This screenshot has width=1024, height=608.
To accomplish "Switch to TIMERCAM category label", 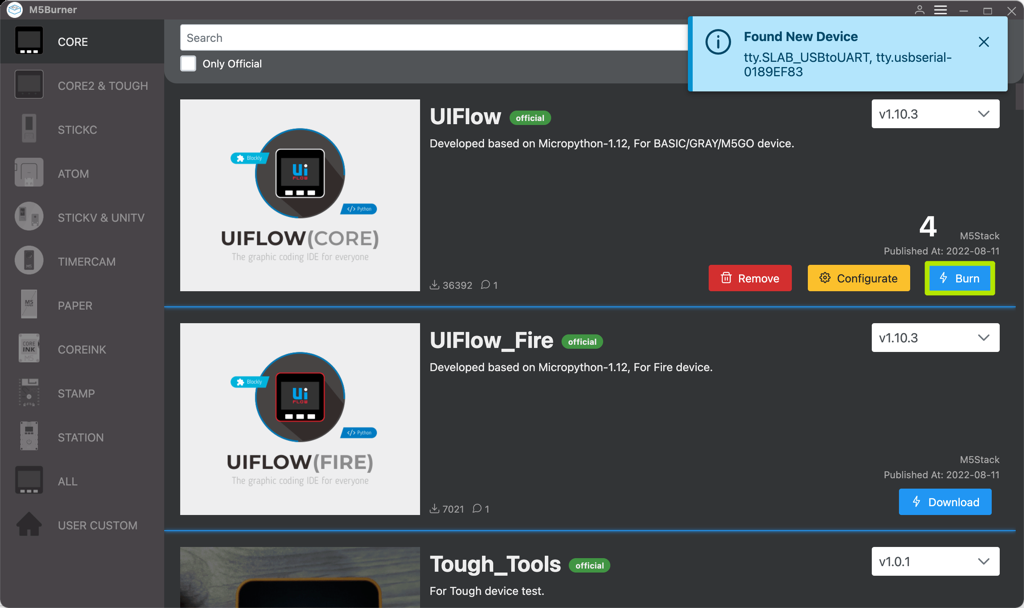I will pyautogui.click(x=86, y=261).
